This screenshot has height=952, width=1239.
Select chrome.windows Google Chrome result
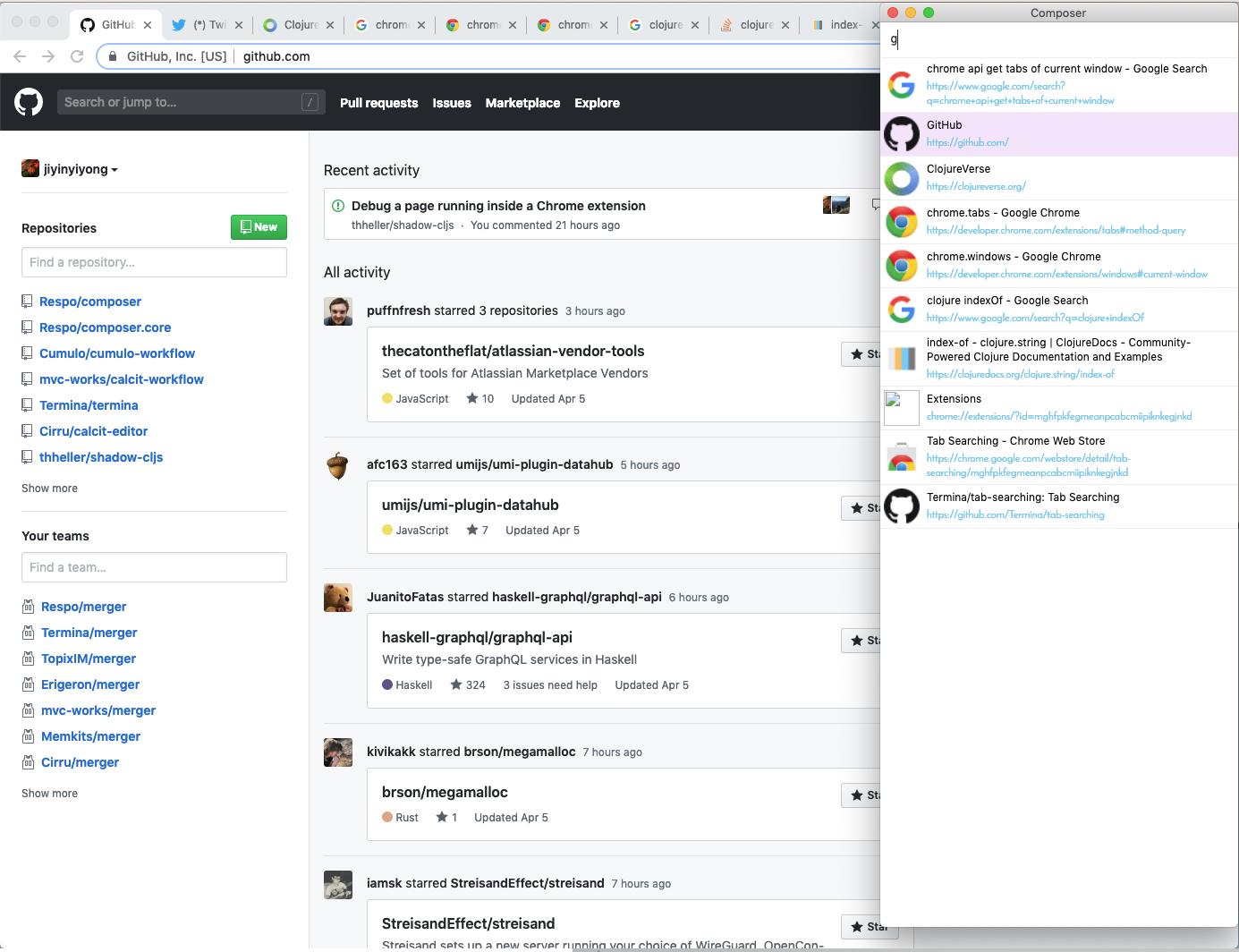coord(1059,266)
